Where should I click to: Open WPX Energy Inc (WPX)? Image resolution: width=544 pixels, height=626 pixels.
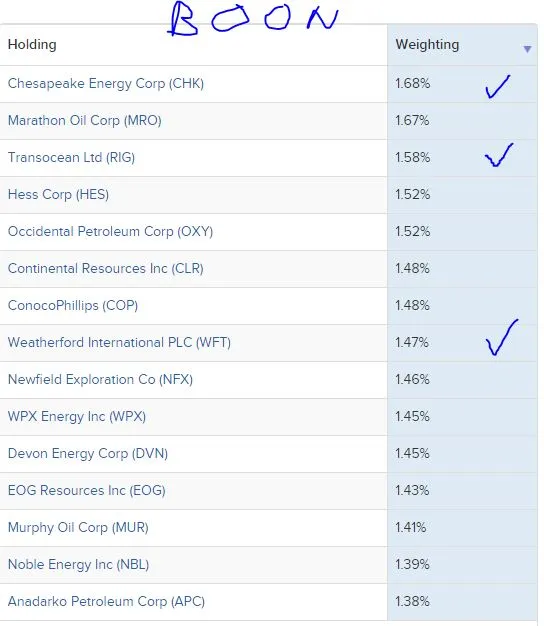(x=77, y=416)
